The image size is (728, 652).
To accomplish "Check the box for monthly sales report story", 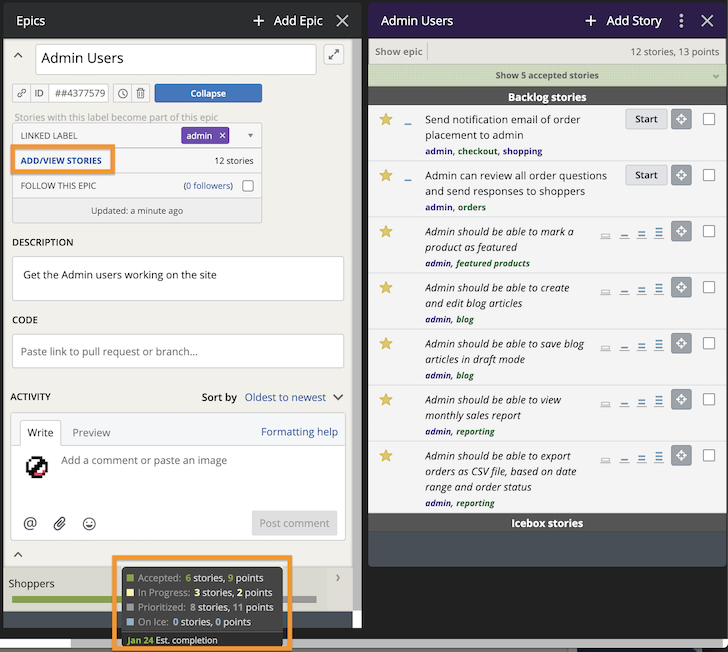I will pos(709,399).
